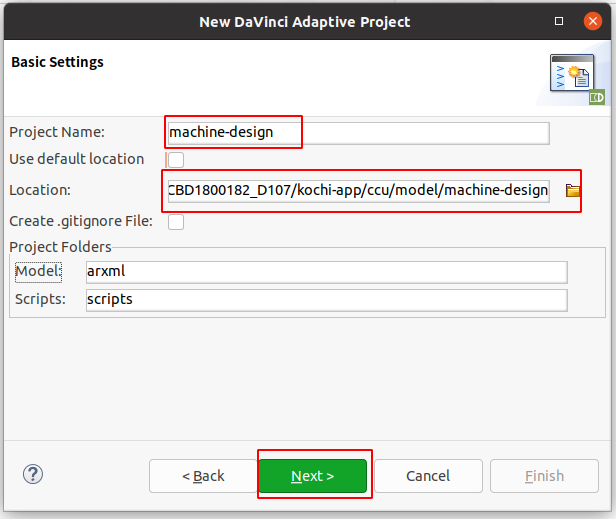Screen dimensions: 616x519
Task: Open the folder browse icon beside Location
Action: coord(573,191)
